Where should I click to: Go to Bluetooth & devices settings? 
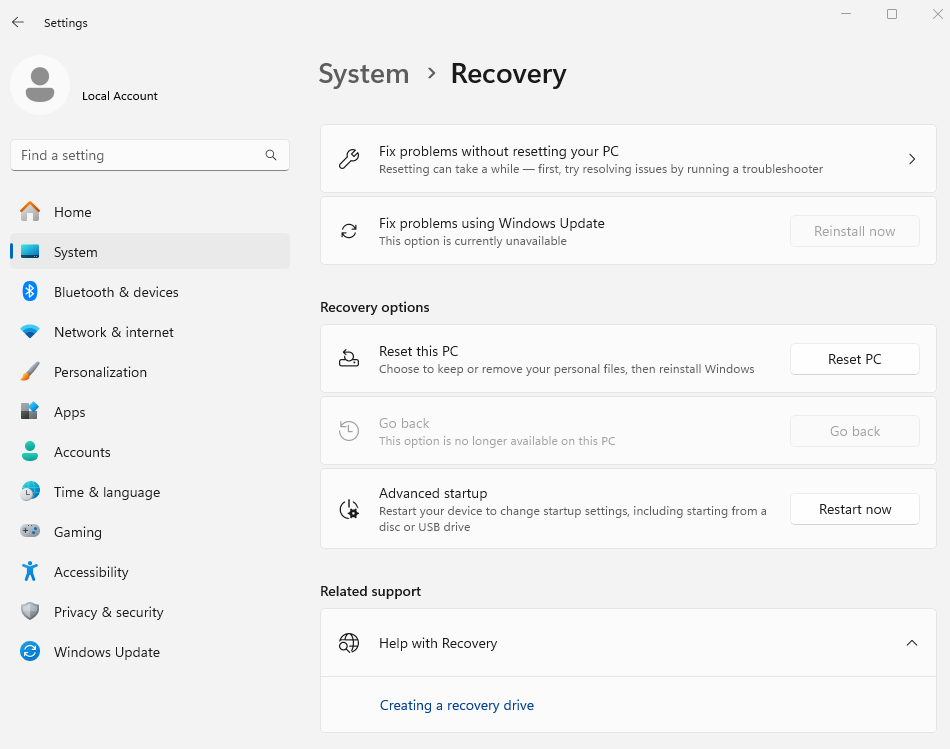click(150, 292)
